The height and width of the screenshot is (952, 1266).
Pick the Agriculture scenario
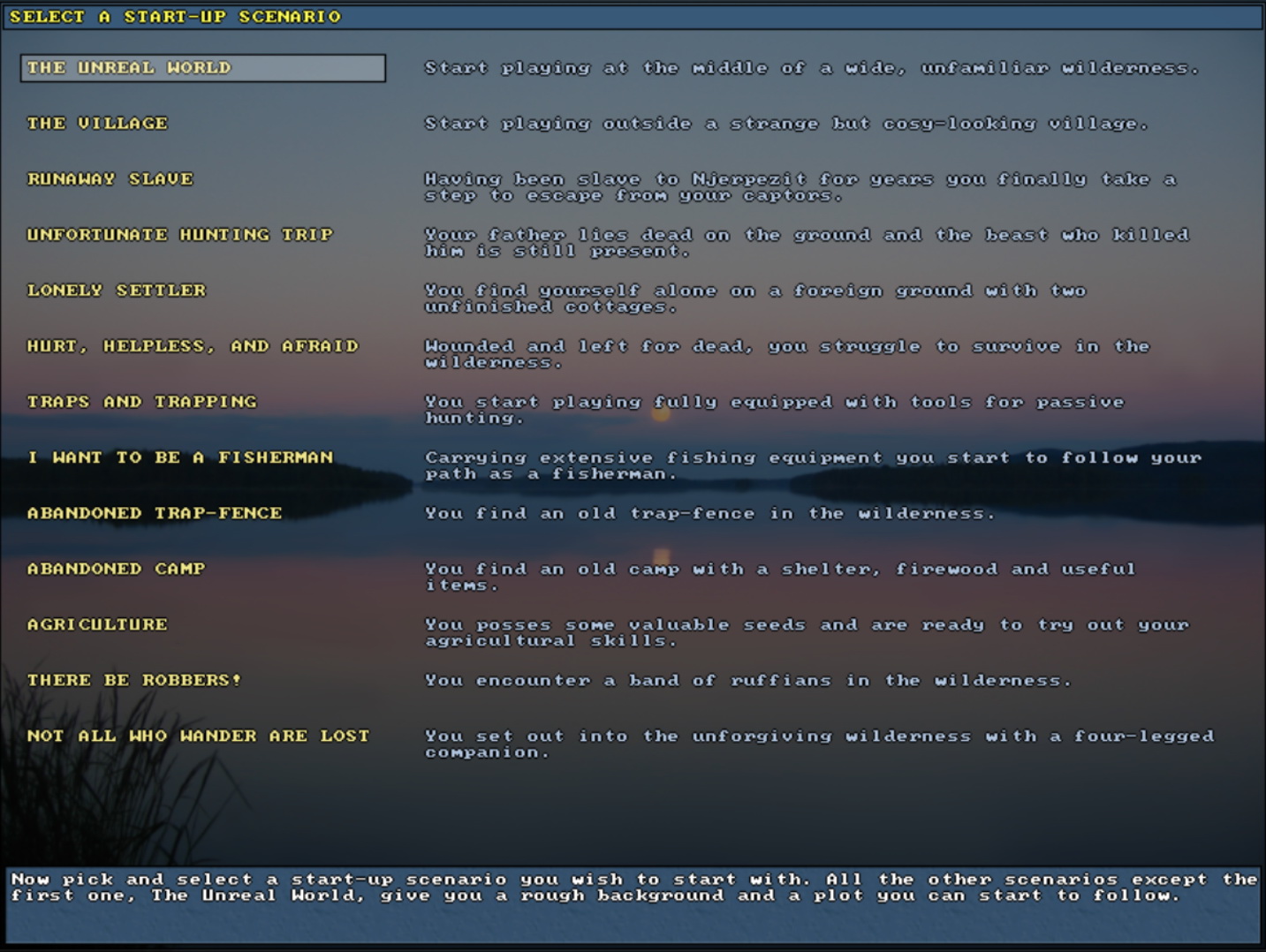pos(97,624)
